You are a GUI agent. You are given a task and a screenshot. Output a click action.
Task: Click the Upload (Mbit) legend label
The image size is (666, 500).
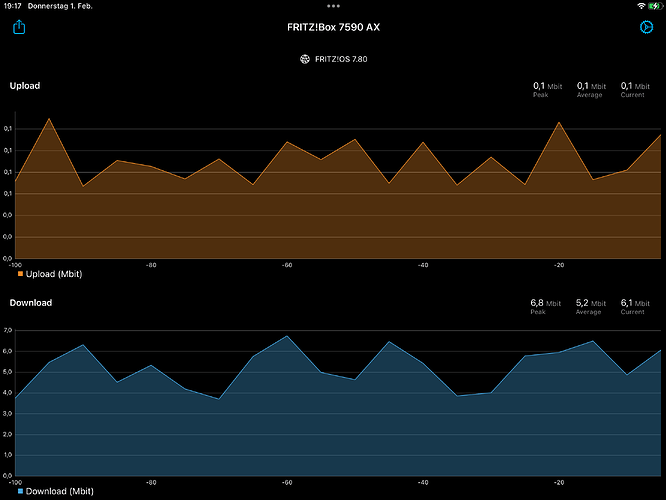[54, 274]
